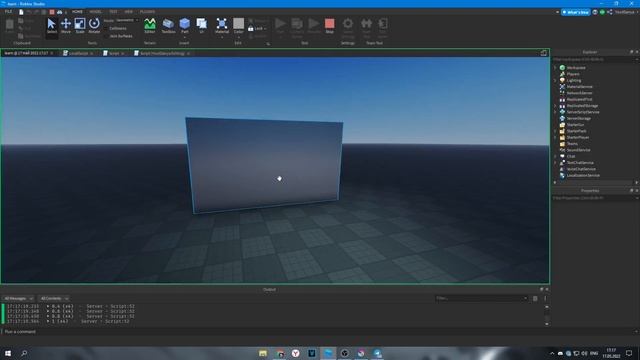Open Telegram from taskbar
The image size is (640, 360).
point(377,353)
